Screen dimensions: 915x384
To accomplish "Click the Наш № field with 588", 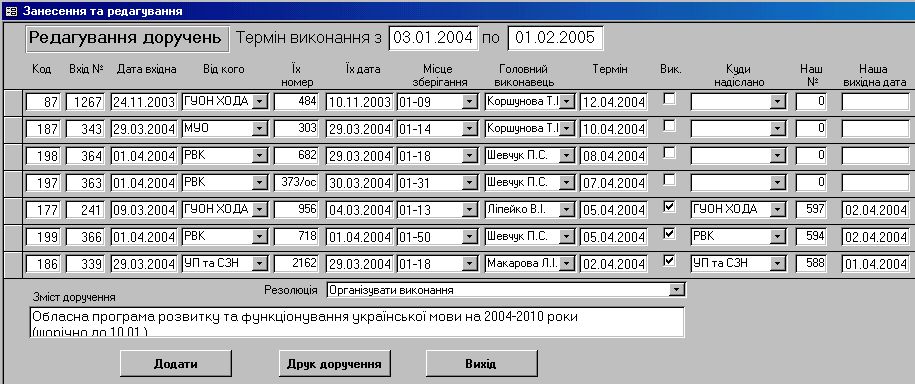I will (x=811, y=263).
